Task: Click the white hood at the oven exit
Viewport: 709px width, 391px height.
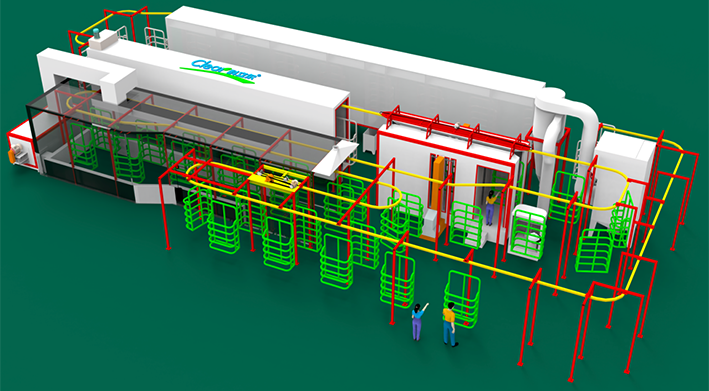Action: pos(335,160)
